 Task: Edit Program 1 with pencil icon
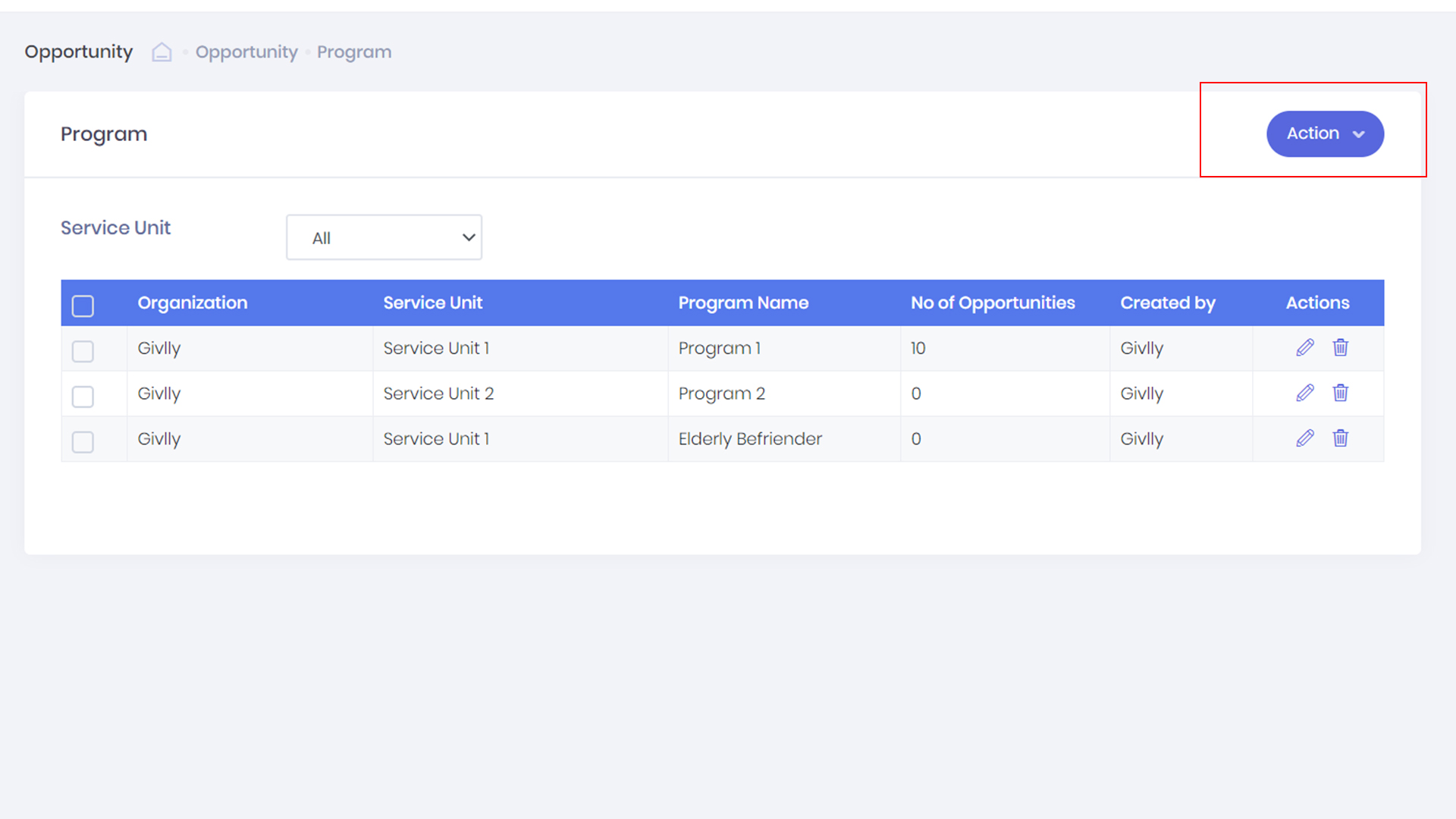[1304, 348]
